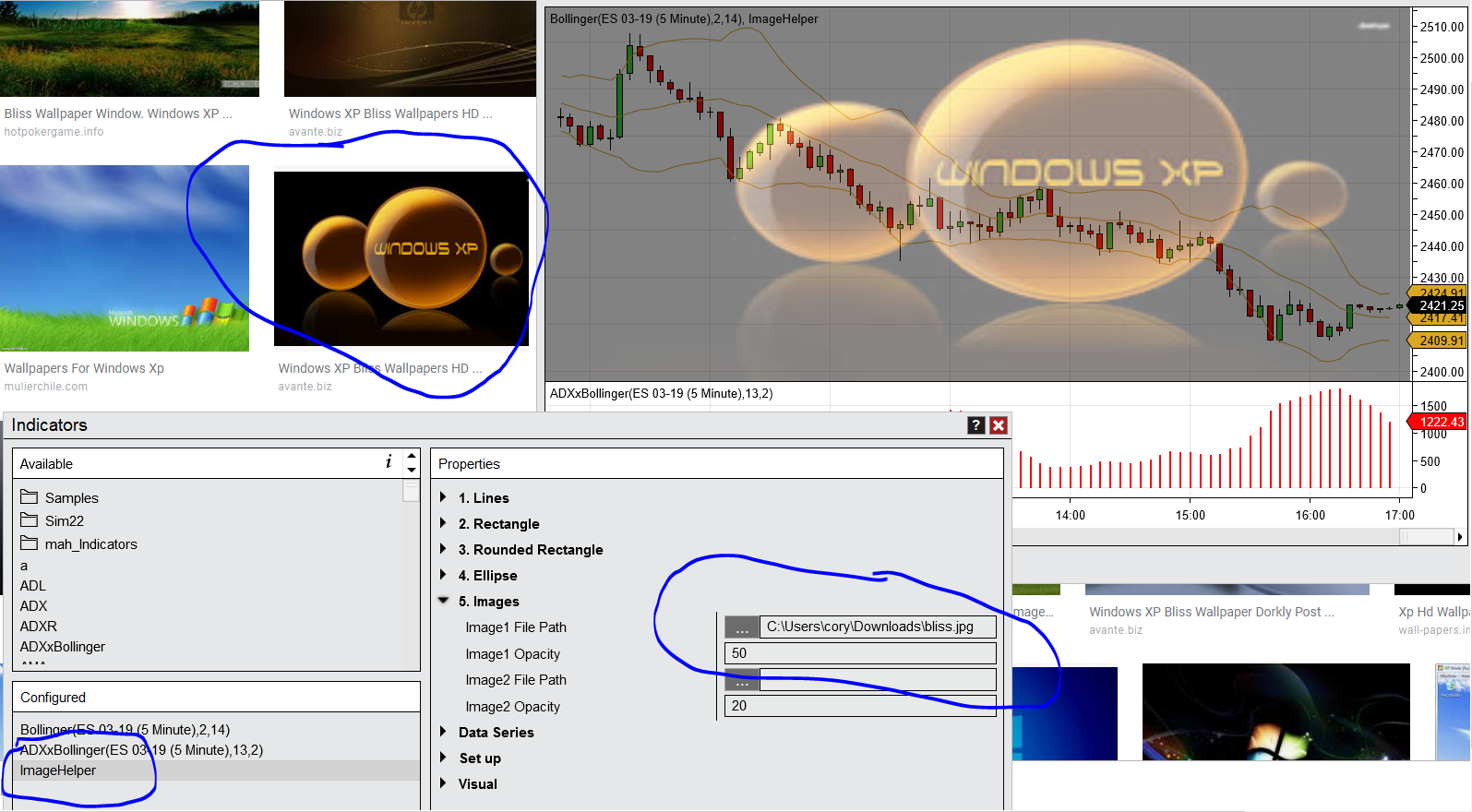The width and height of the screenshot is (1472, 812).
Task: Select ImageHelper in the Configured list
Action: point(216,770)
